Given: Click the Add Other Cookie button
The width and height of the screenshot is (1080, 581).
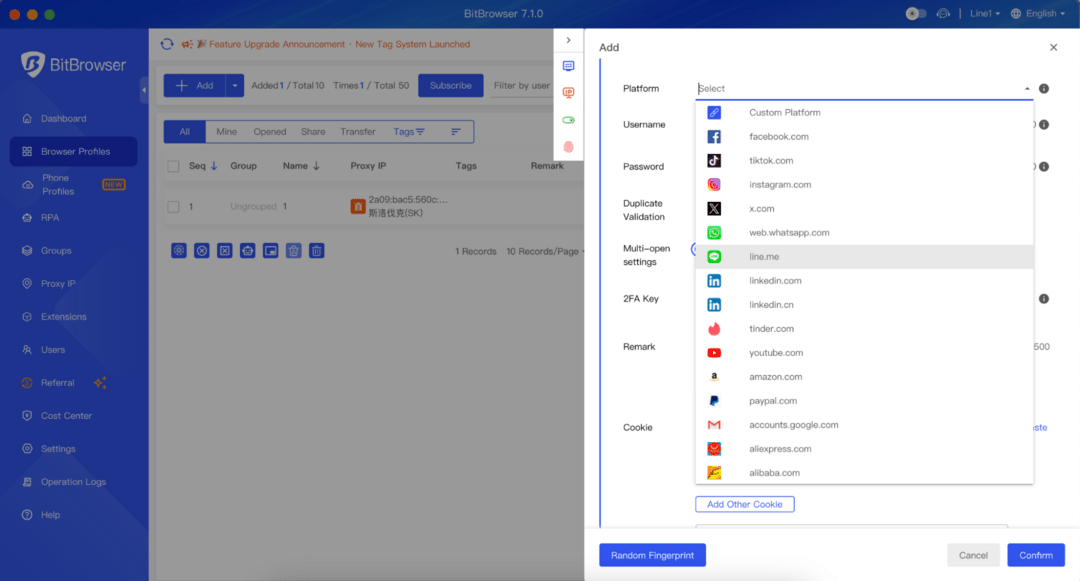Looking at the screenshot, I should tap(744, 504).
